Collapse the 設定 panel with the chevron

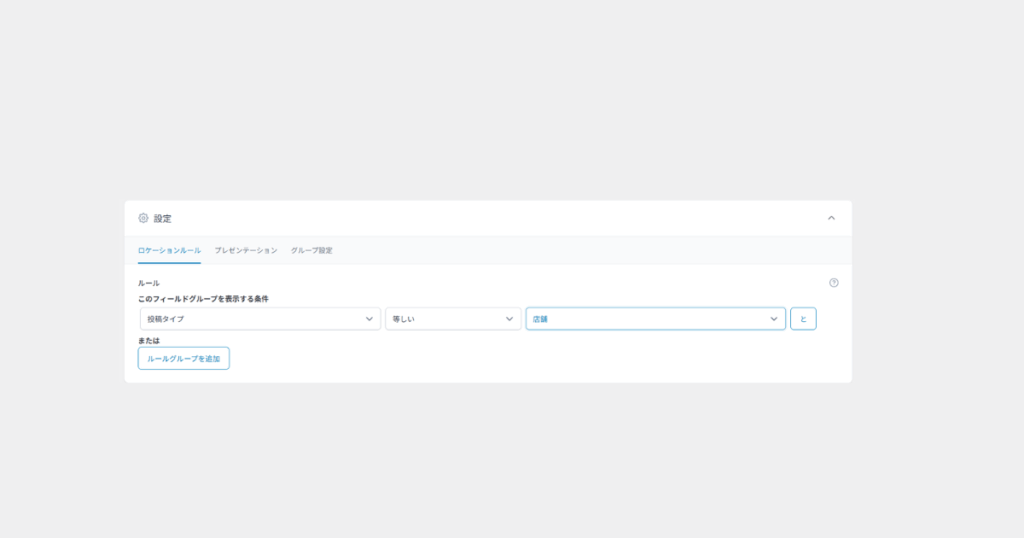(831, 218)
